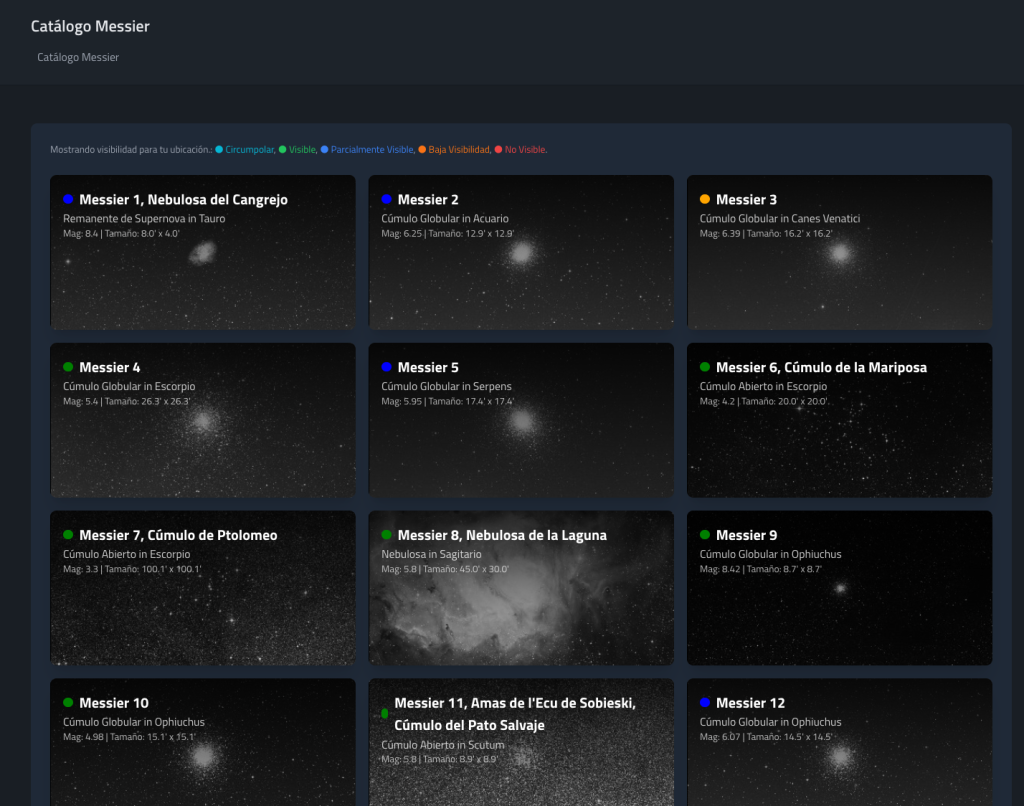The height and width of the screenshot is (806, 1024).
Task: Select the Messier 2 card starfield image
Action: tap(521, 253)
